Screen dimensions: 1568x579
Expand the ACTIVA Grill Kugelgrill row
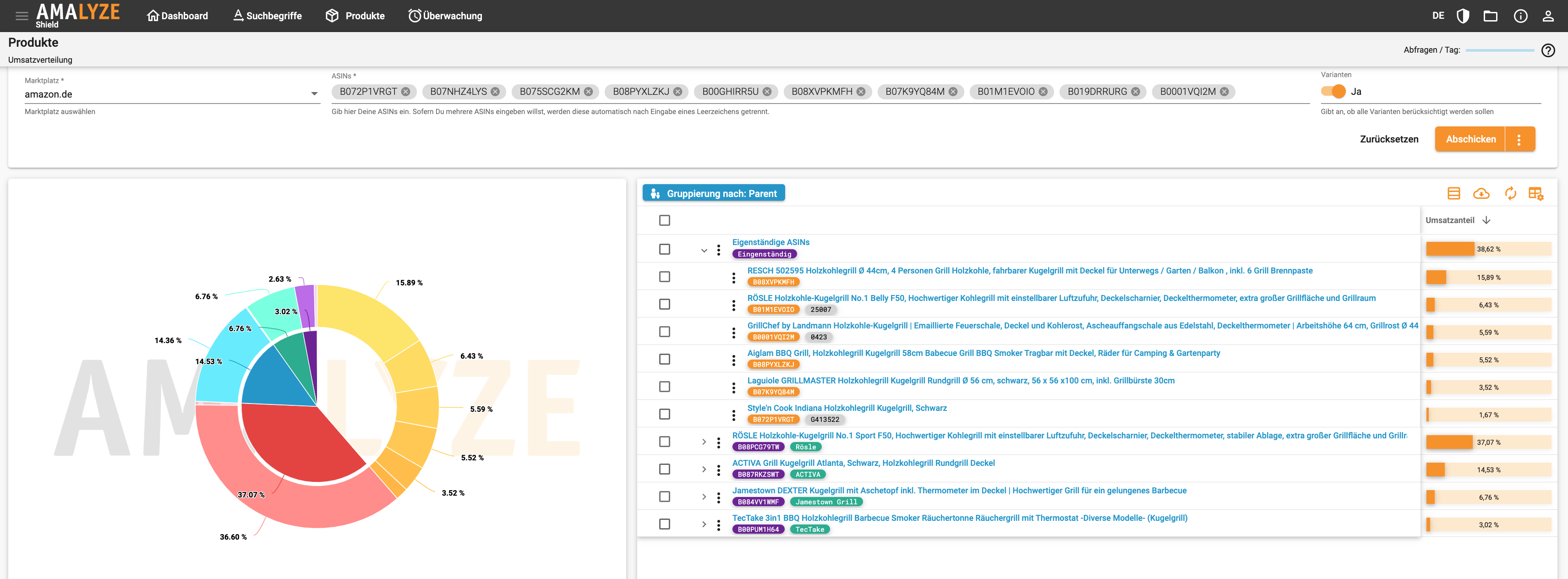(x=704, y=470)
